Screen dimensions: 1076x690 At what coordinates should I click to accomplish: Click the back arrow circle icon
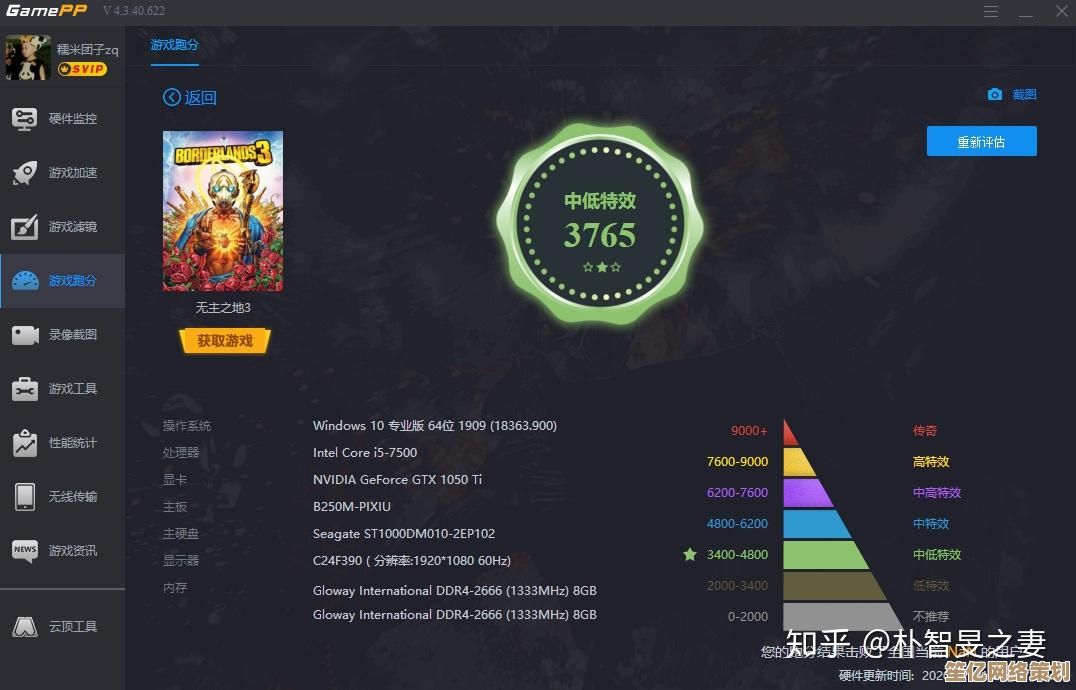click(x=172, y=97)
